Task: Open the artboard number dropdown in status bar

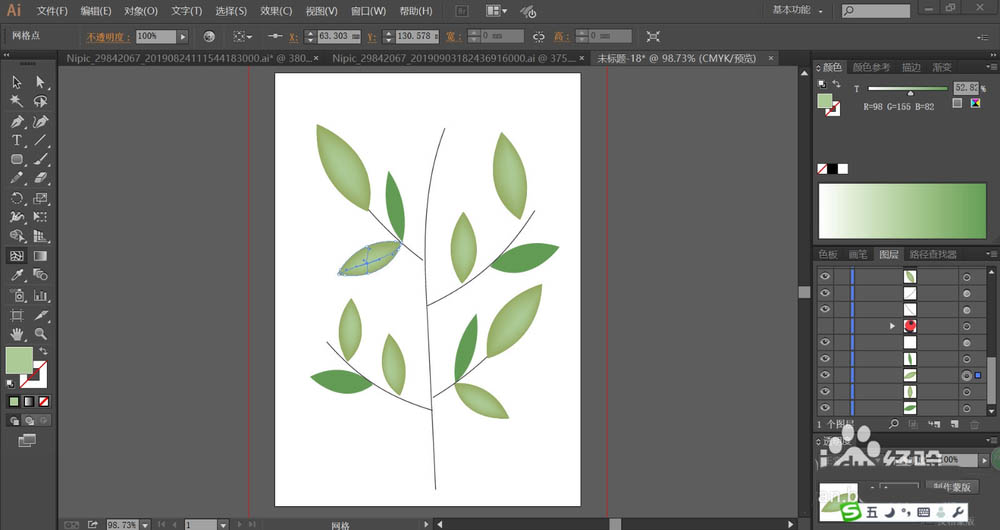Action: 223,525
